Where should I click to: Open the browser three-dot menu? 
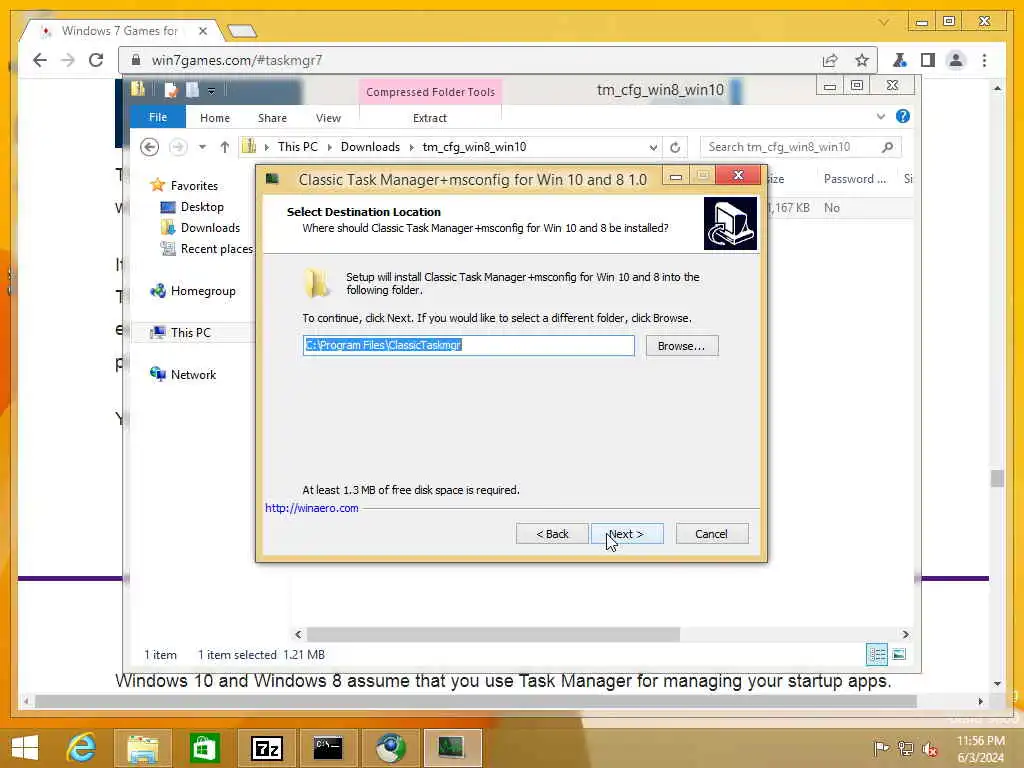click(x=984, y=60)
